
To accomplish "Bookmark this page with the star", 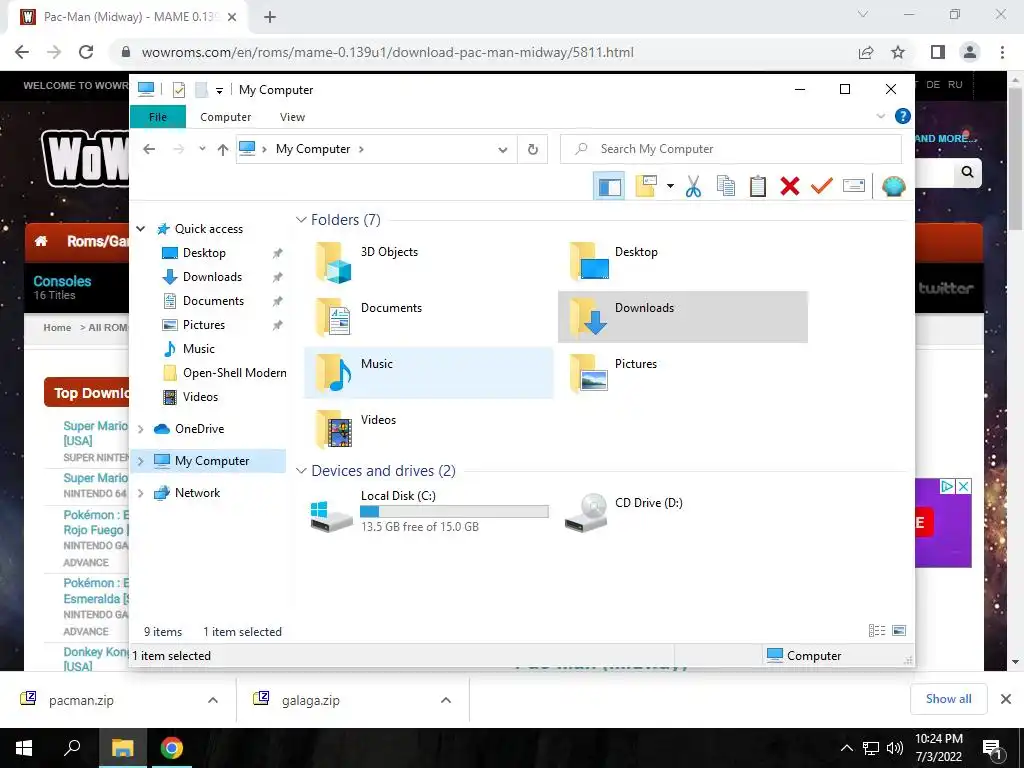I will 898,52.
